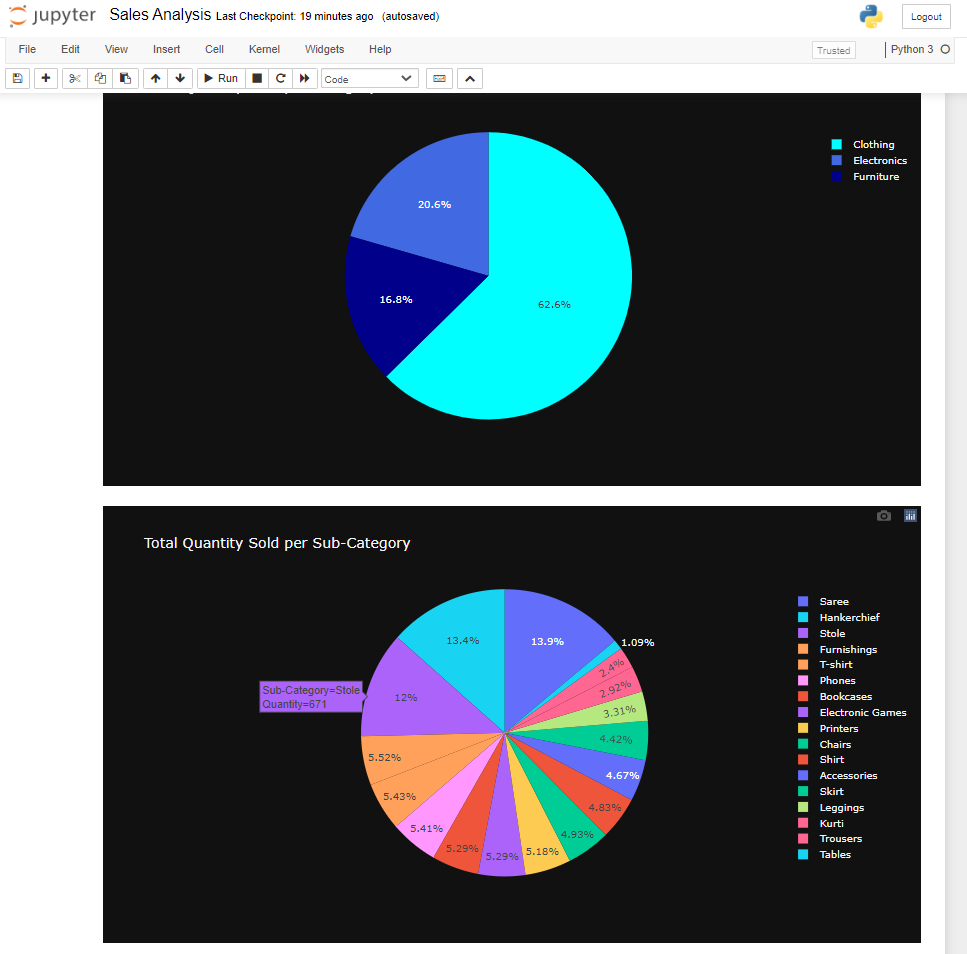Click the 'Total Quantity Sold per Sub-Category' title

[x=277, y=543]
